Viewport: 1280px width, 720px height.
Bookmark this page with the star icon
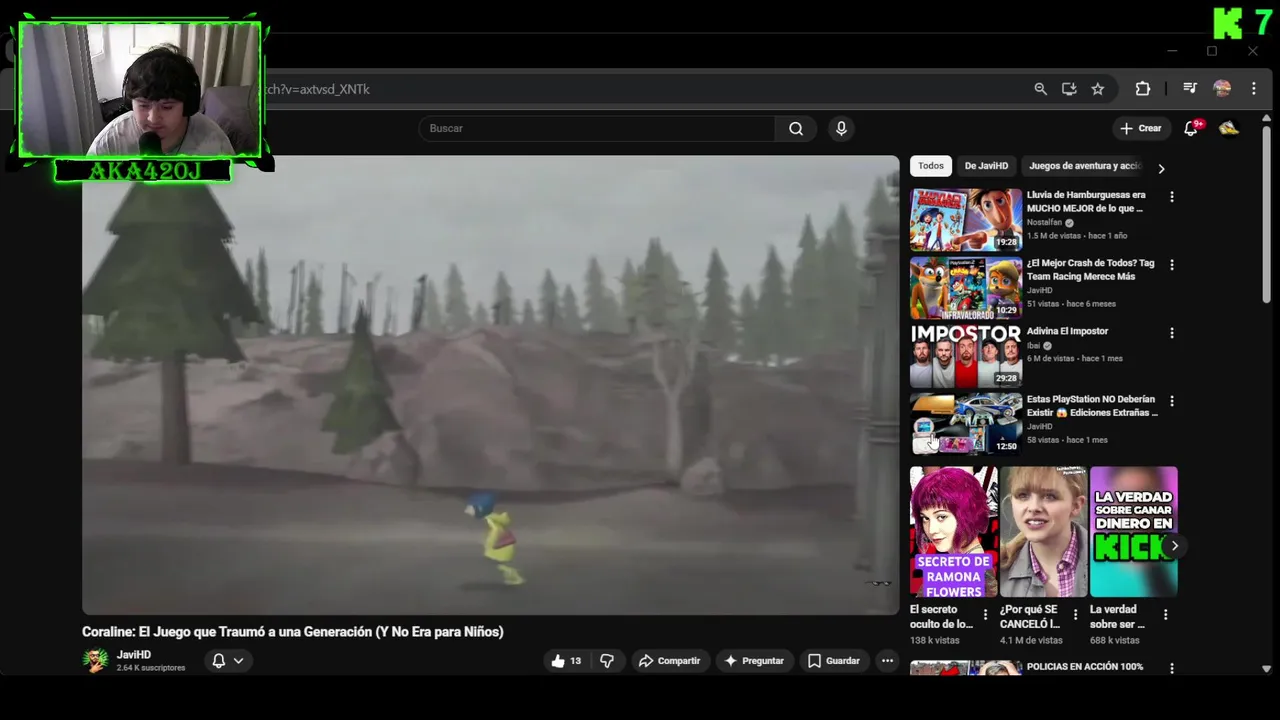pos(1098,89)
